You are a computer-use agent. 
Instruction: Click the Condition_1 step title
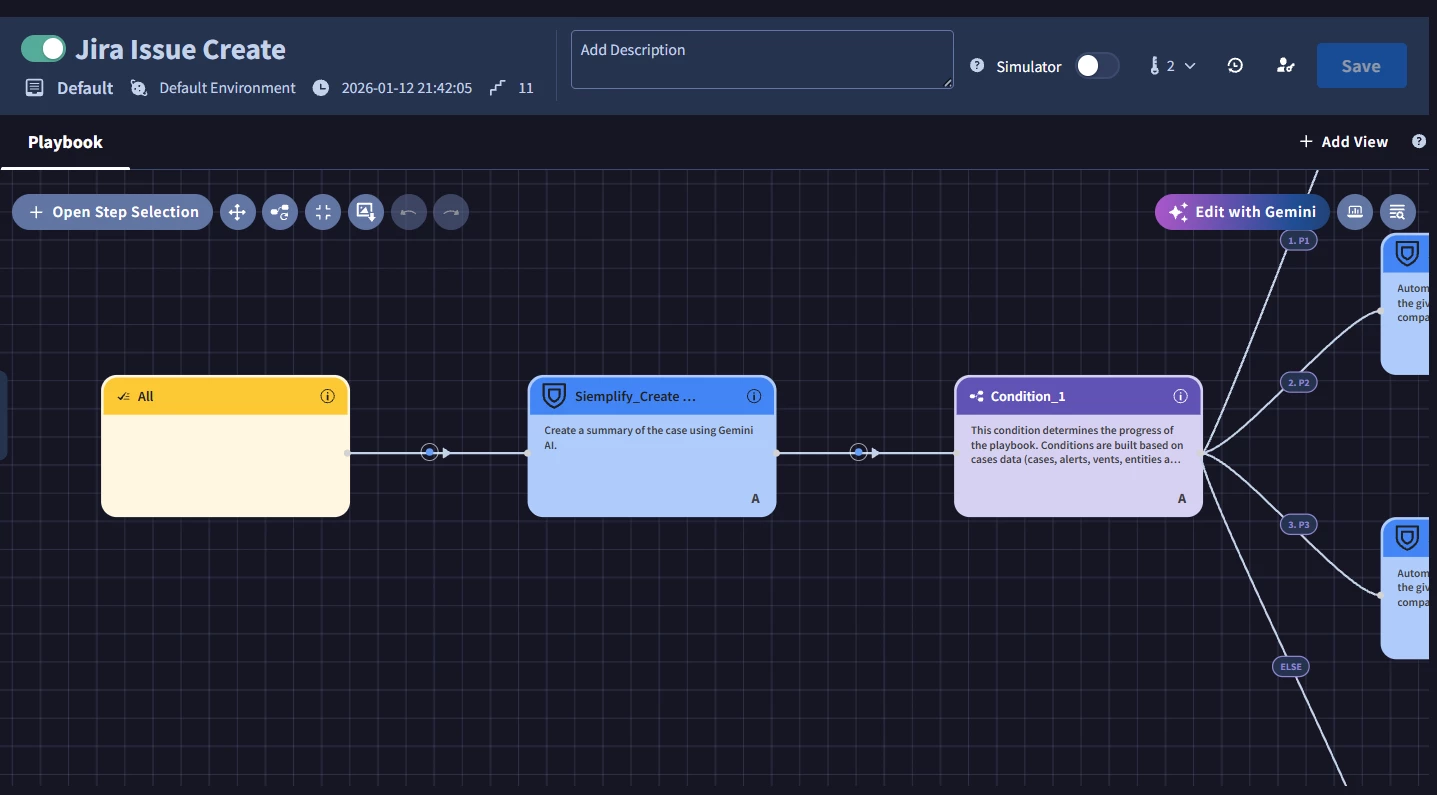coord(1028,397)
